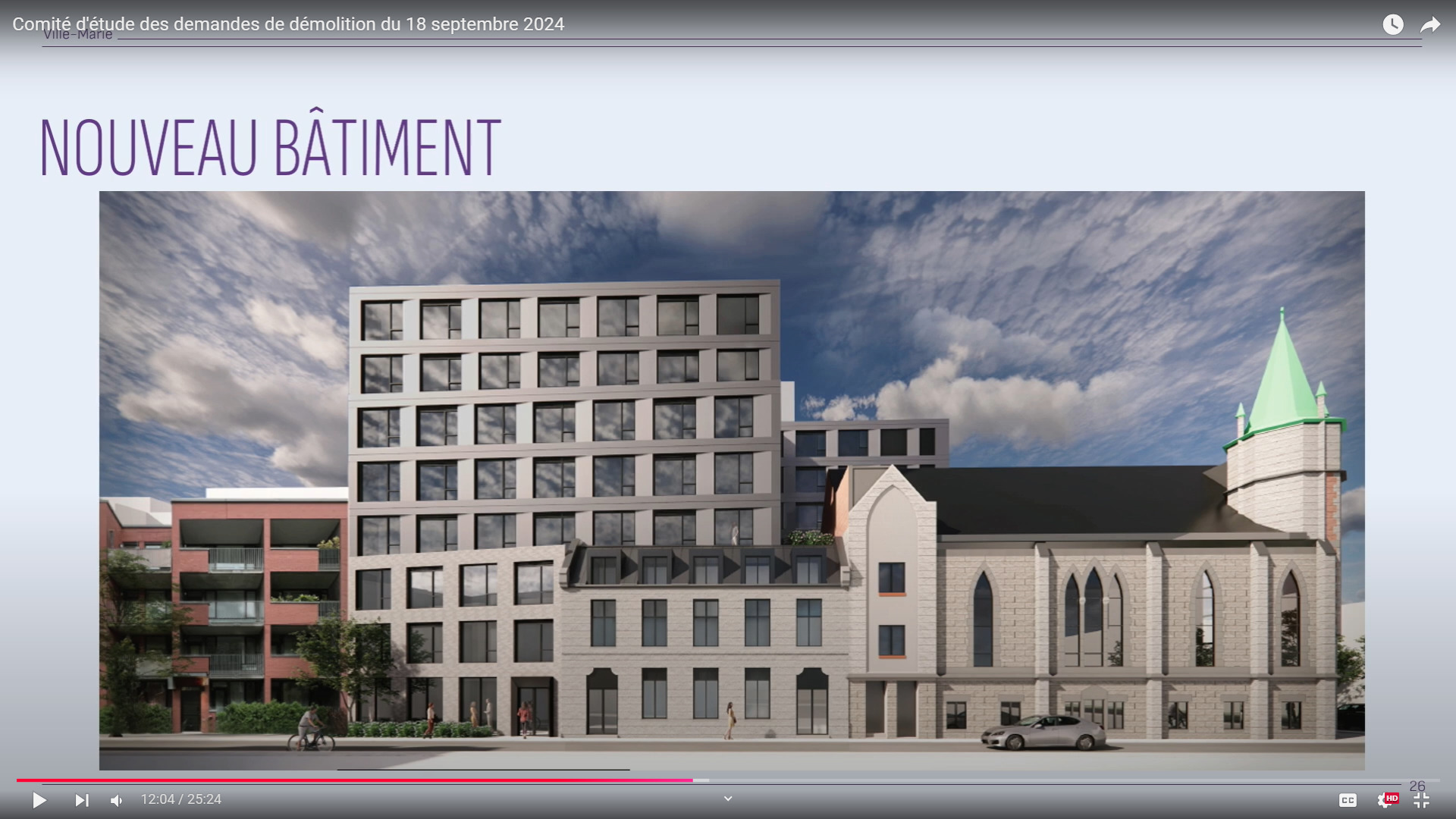Viewport: 1456px width, 819px height.
Task: Seek to end of red played progress
Action: pyautogui.click(x=692, y=780)
